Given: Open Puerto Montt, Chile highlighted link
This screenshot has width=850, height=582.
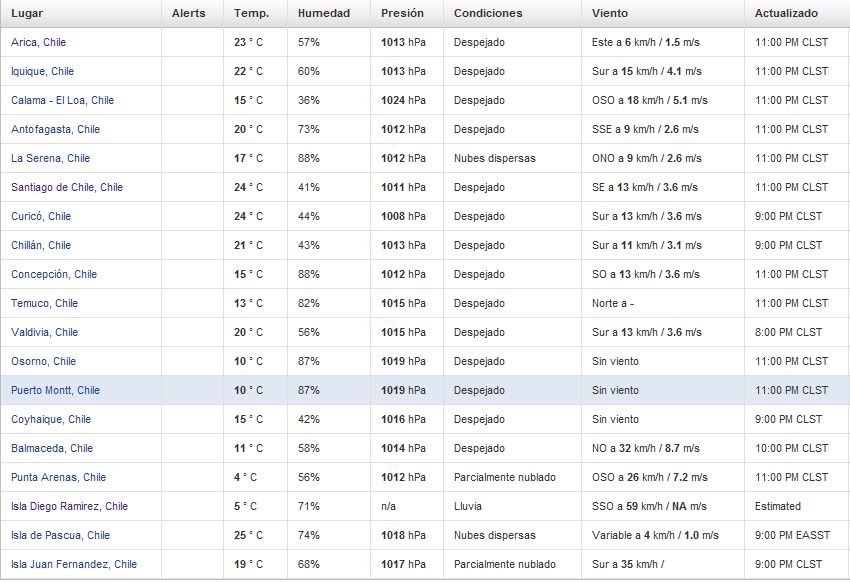Looking at the screenshot, I should (55, 390).
